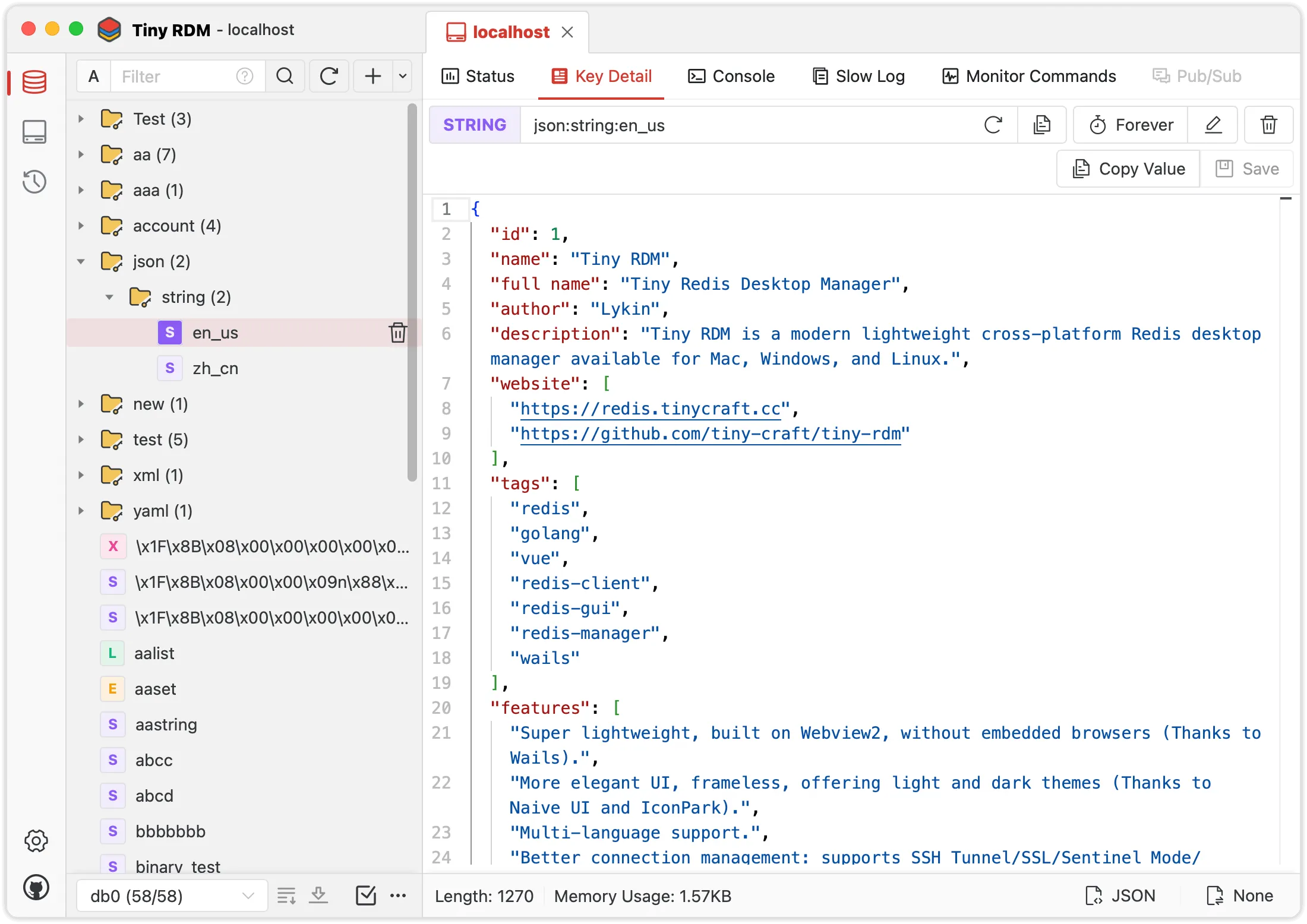The height and width of the screenshot is (924, 1307).
Task: Click the Forever TTL button
Action: tap(1131, 125)
